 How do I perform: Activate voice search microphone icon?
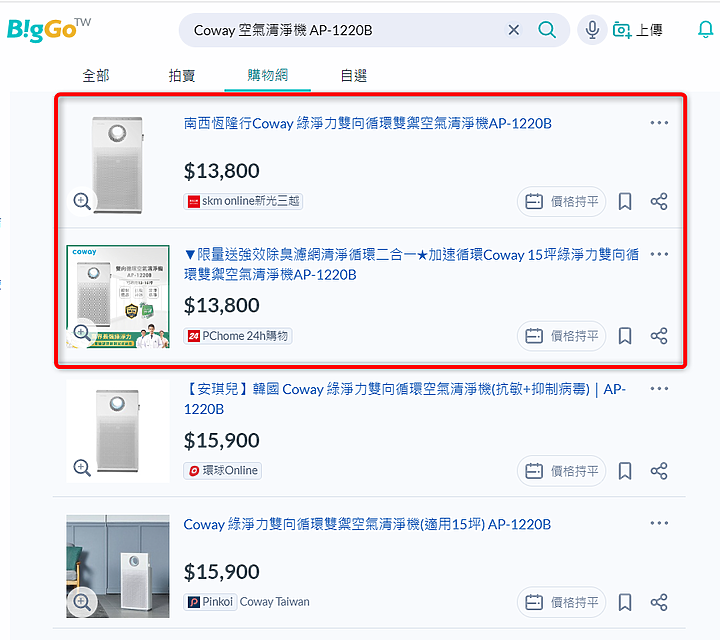592,30
